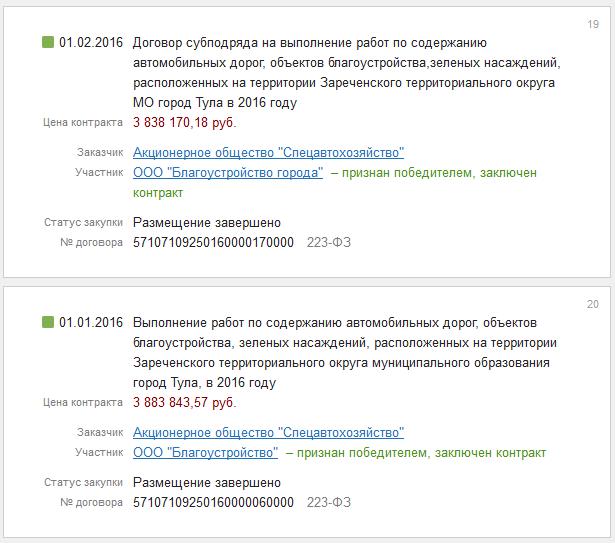Open customer link in the 01.02.2016 contract
615x543 pixels.
point(268,153)
